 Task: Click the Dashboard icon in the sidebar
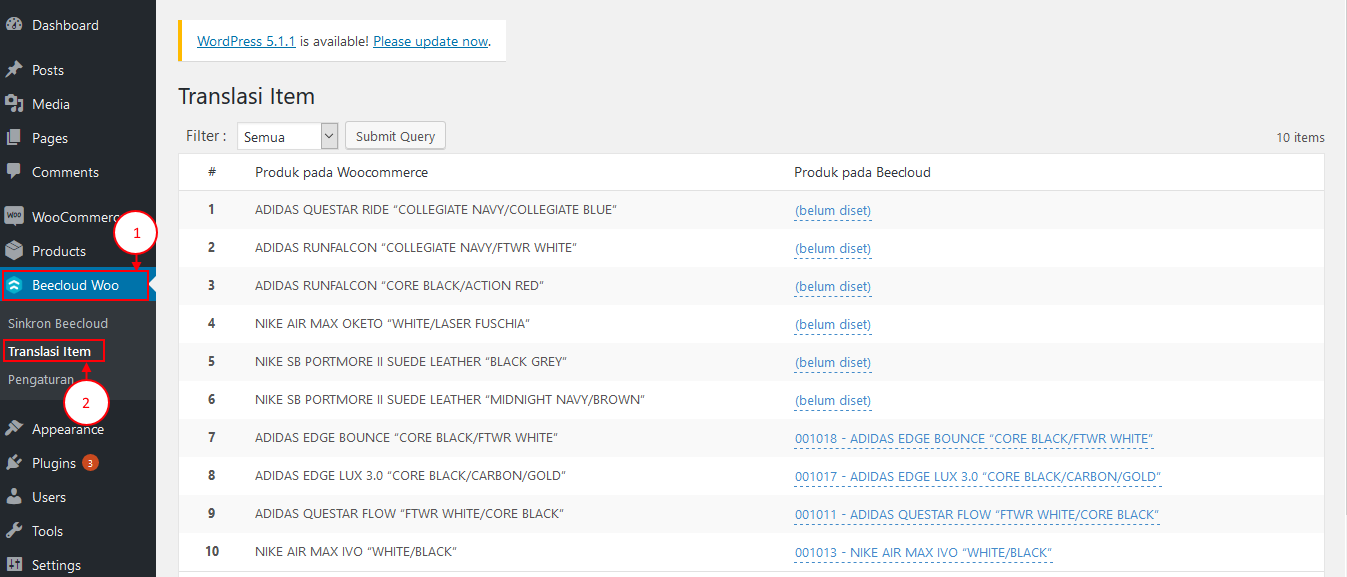click(x=14, y=25)
